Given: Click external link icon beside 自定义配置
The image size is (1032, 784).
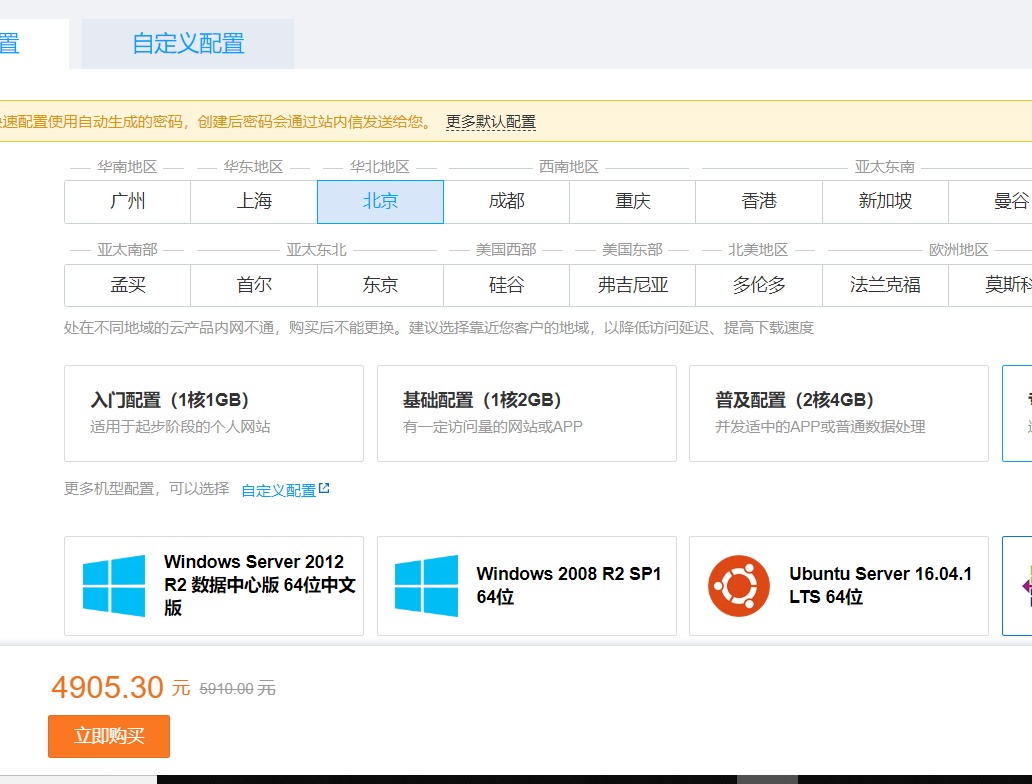Looking at the screenshot, I should (324, 489).
